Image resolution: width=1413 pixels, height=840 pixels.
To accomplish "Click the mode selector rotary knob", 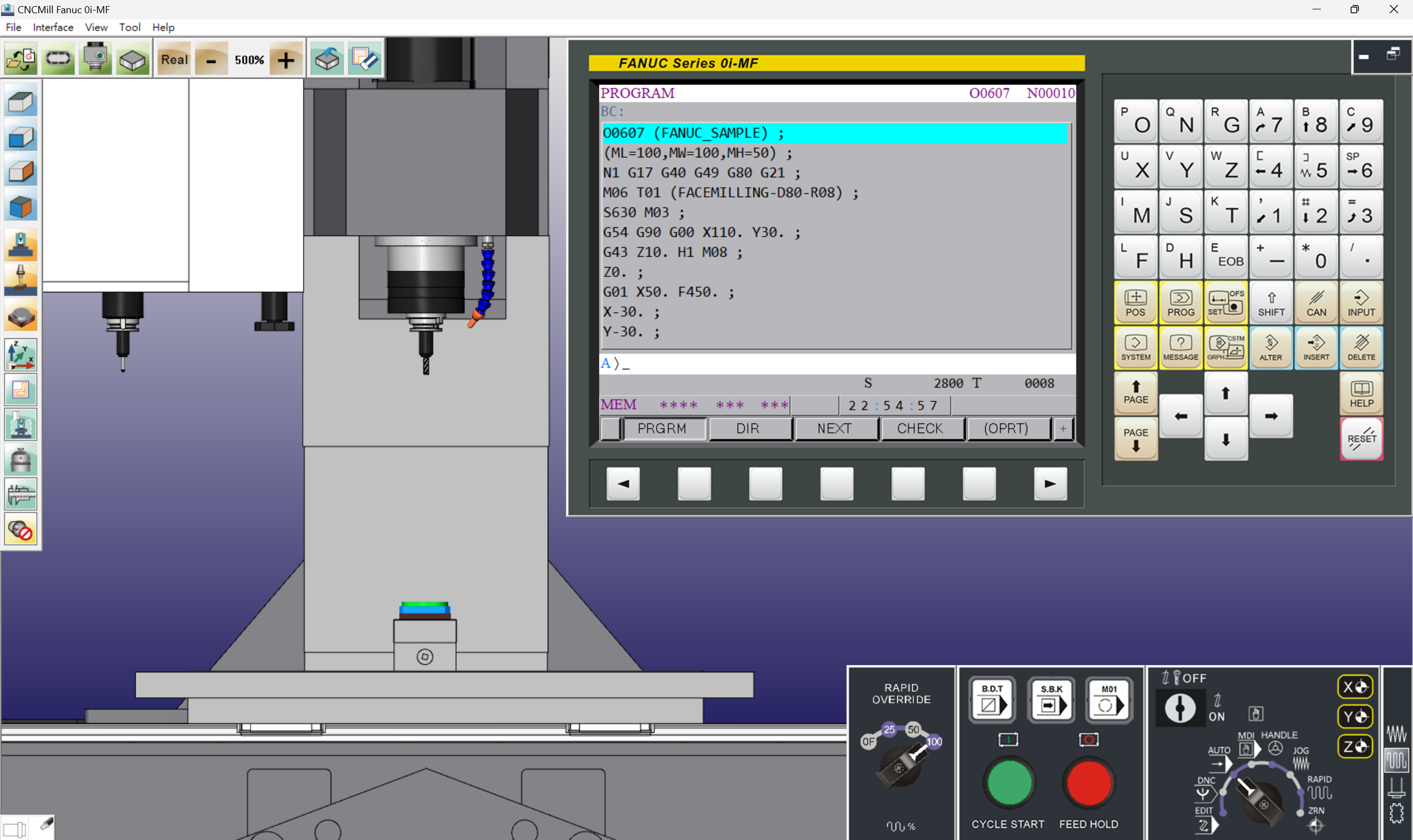I will pyautogui.click(x=1261, y=801).
